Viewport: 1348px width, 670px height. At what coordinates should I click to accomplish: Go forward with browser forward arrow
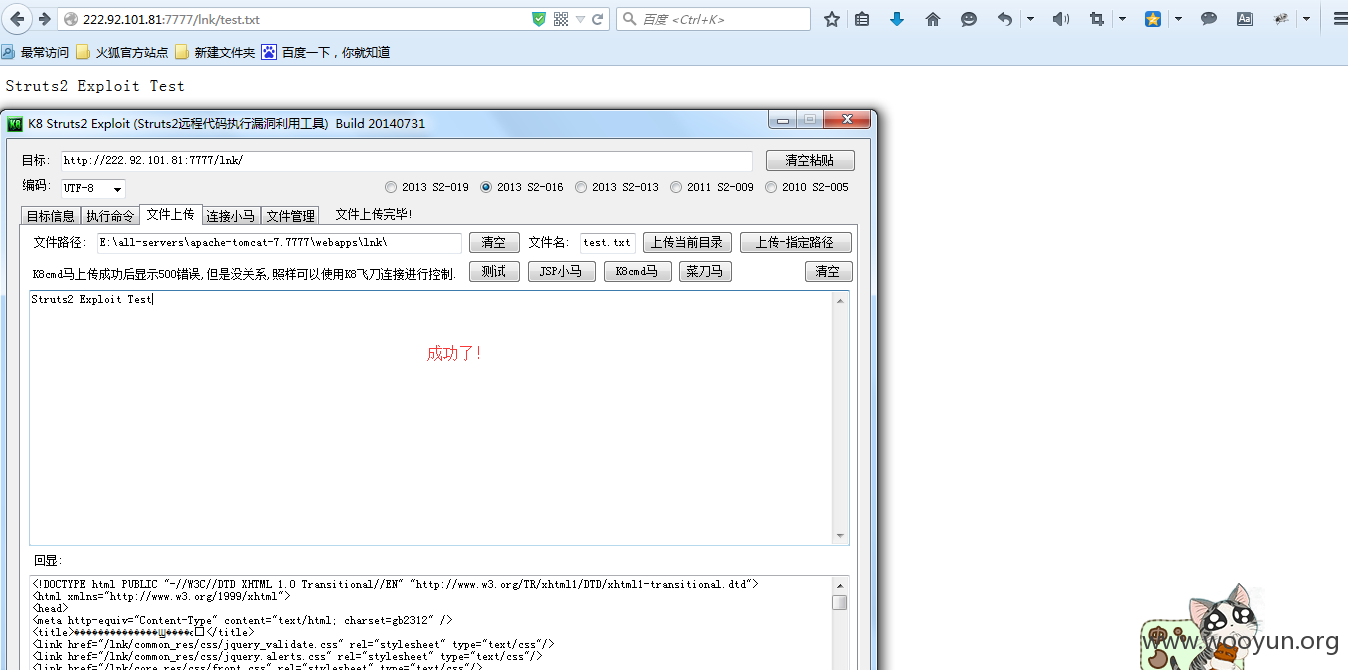coord(45,19)
